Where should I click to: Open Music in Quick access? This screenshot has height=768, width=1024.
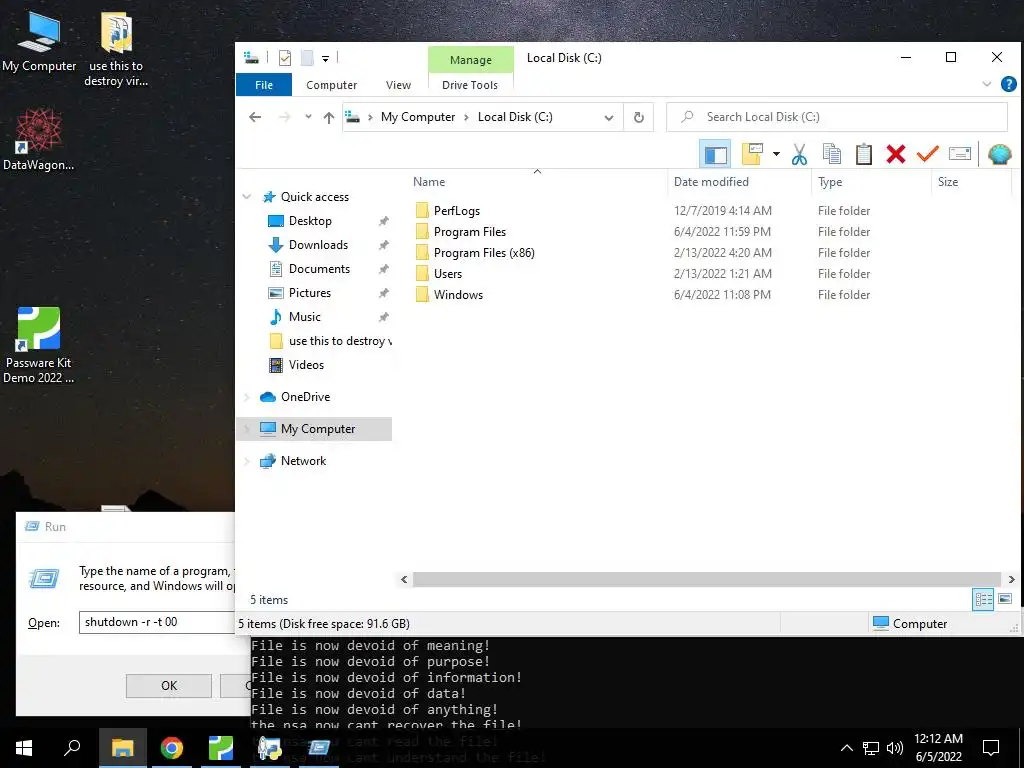point(304,317)
